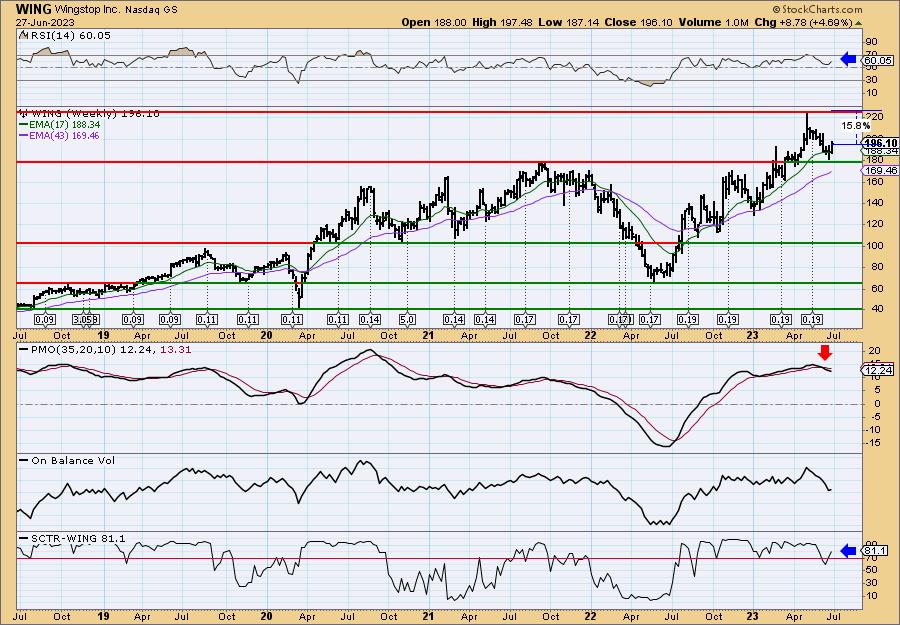Click the Volume 1.0M value
Viewport: 900px width, 625px height.
[713, 22]
